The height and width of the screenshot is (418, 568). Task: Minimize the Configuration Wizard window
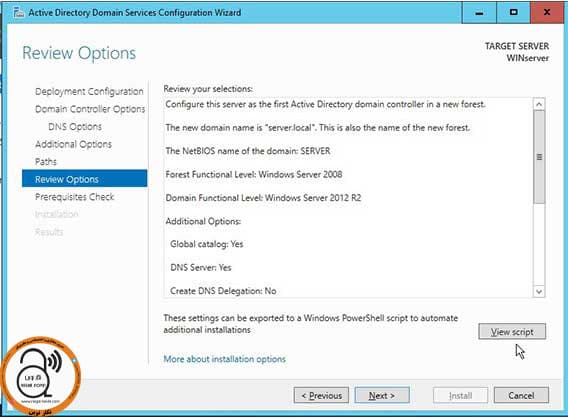point(479,12)
